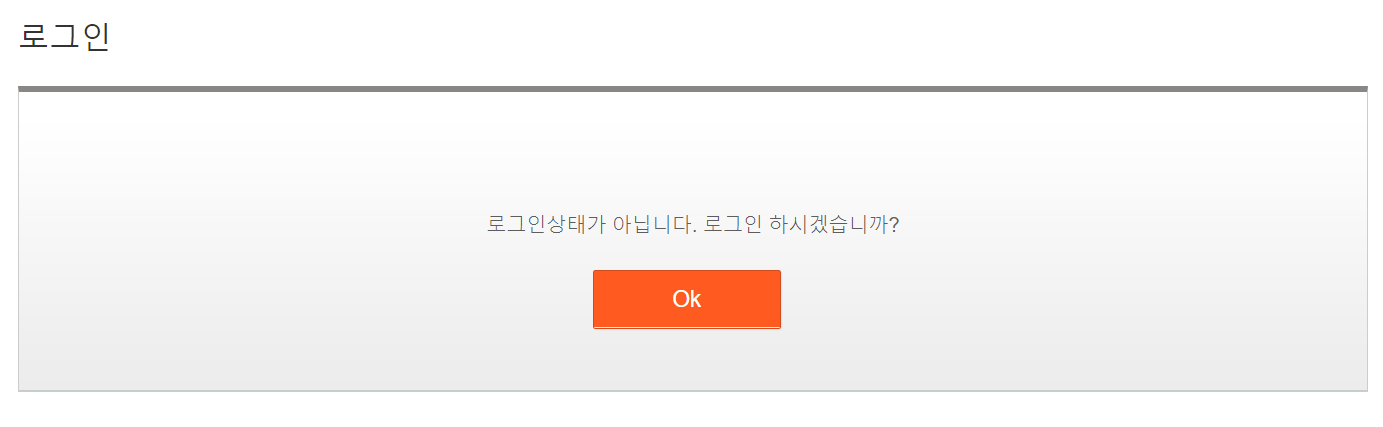Screen dimensions: 1383x427
Task: Select the 로그인 page heading
Action: click(x=64, y=36)
